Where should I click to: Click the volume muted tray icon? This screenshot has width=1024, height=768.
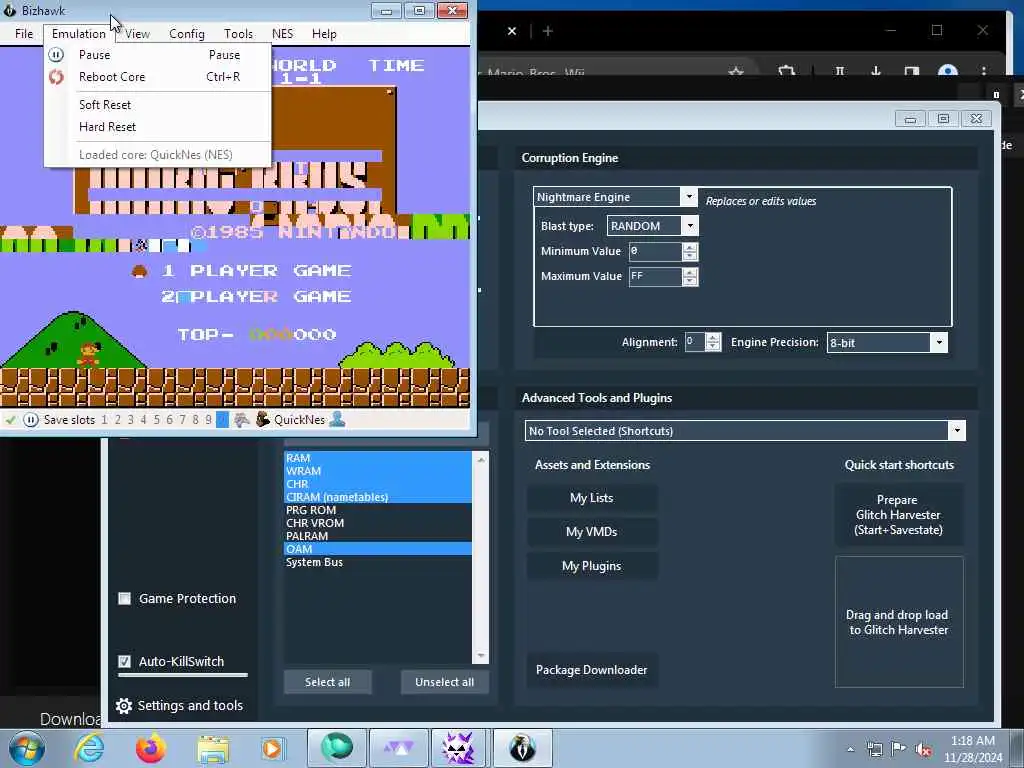pyautogui.click(x=923, y=750)
